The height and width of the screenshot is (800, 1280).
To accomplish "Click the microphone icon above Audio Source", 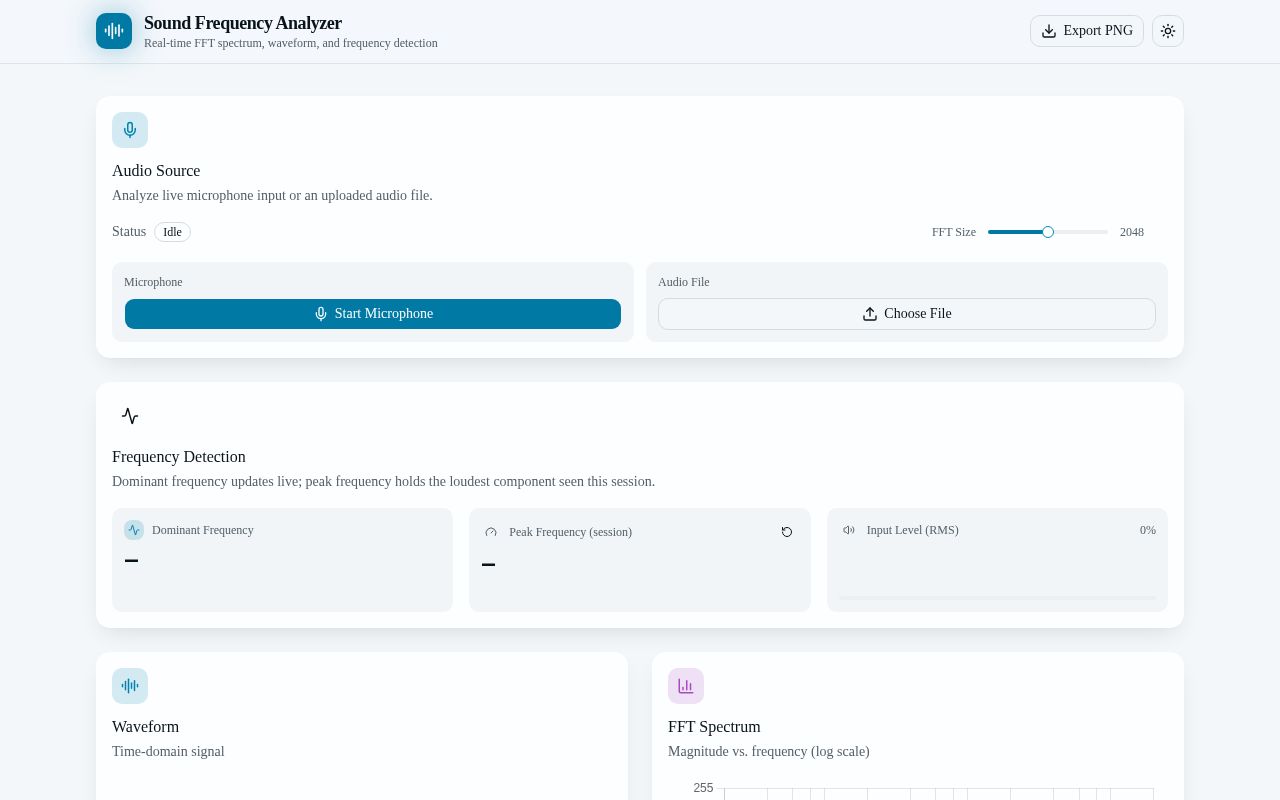I will coord(130,130).
